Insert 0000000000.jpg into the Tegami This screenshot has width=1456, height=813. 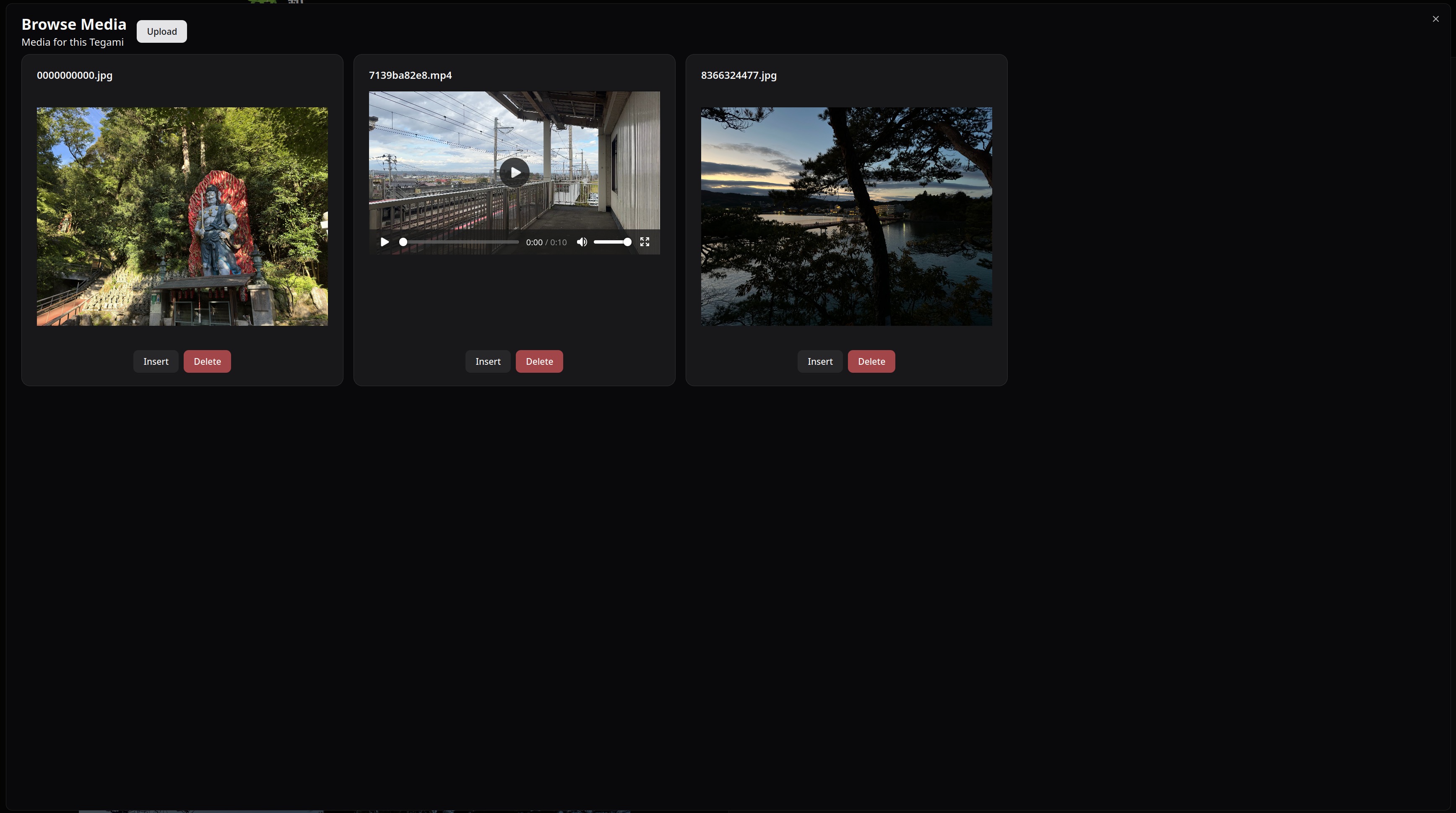[x=156, y=361]
